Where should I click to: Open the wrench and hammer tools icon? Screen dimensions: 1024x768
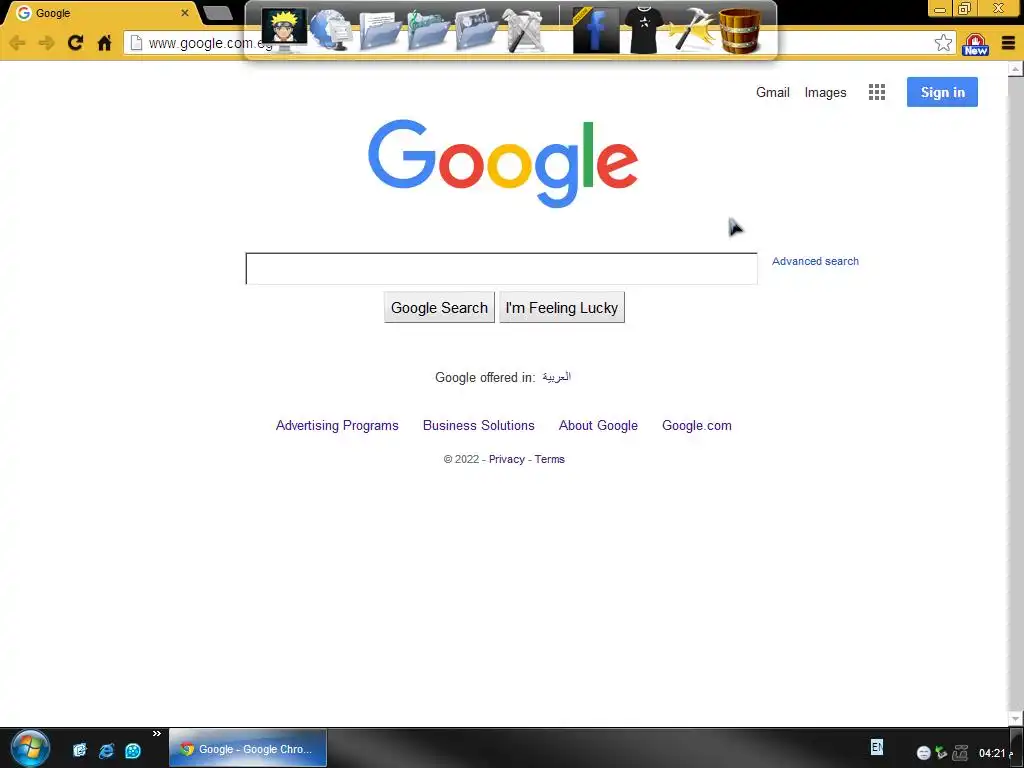[524, 31]
